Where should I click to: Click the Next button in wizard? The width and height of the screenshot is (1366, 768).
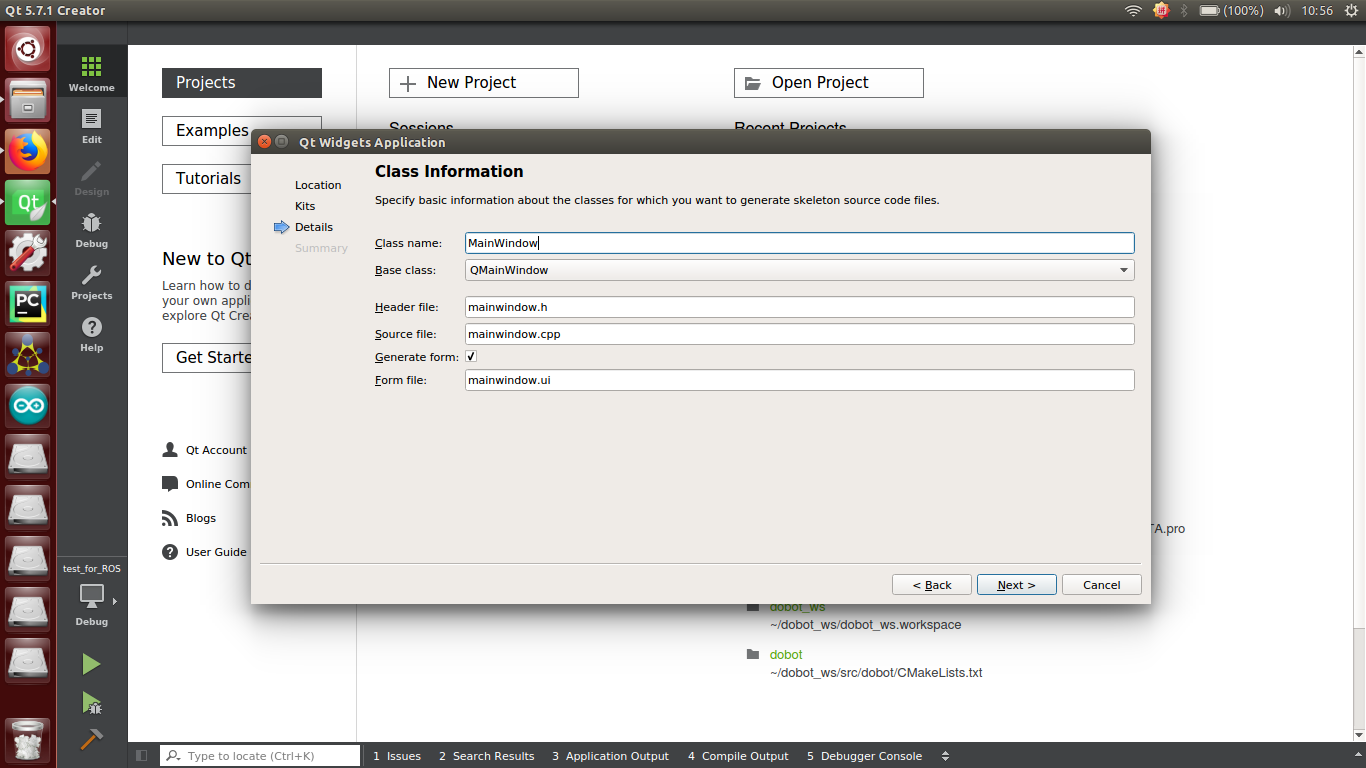pyautogui.click(x=1016, y=585)
